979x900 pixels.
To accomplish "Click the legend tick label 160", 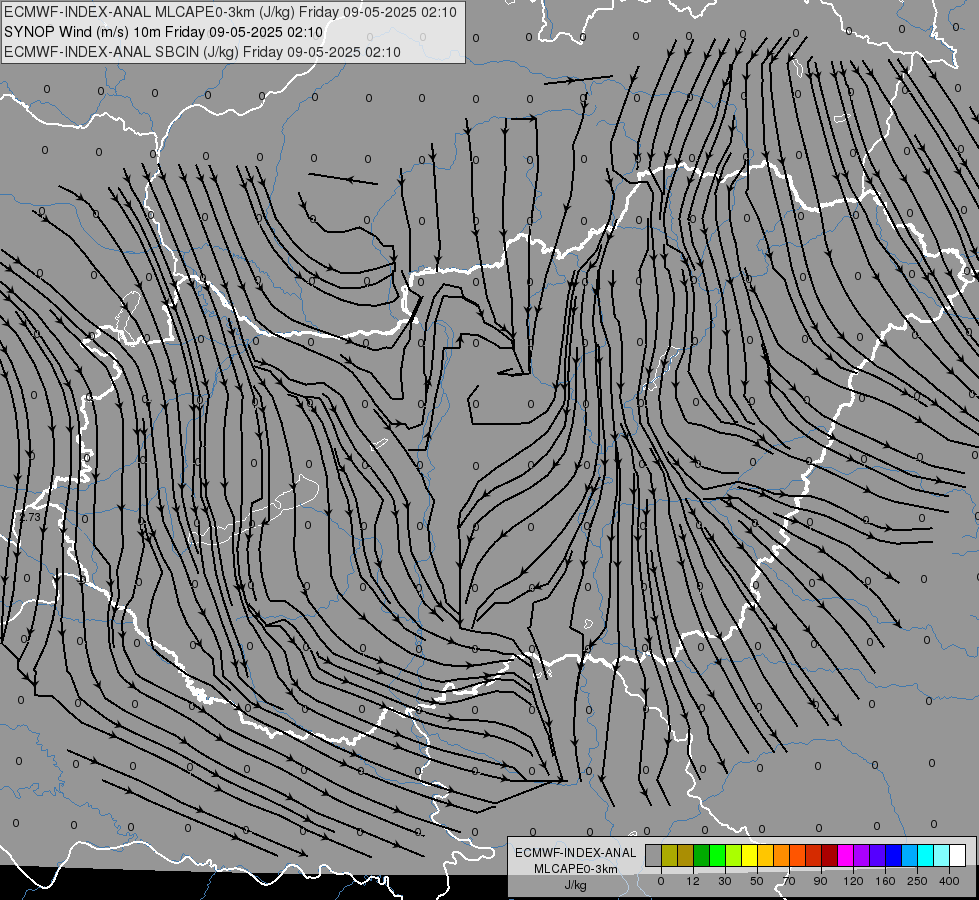I will pos(885,881).
